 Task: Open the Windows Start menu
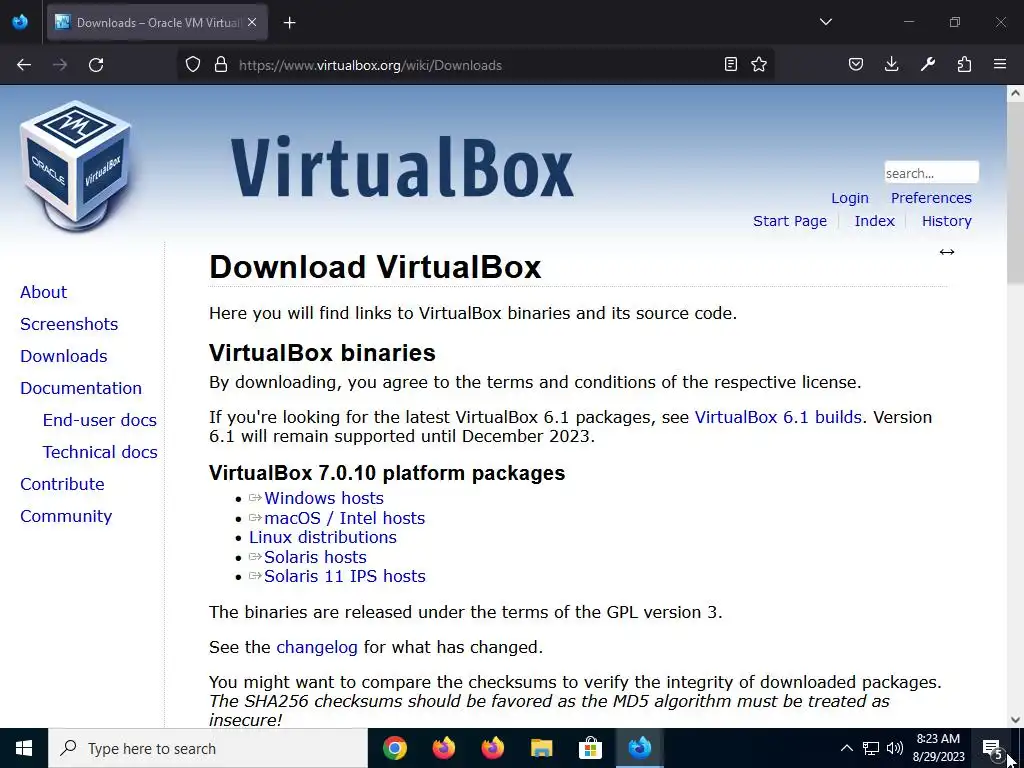point(24,748)
